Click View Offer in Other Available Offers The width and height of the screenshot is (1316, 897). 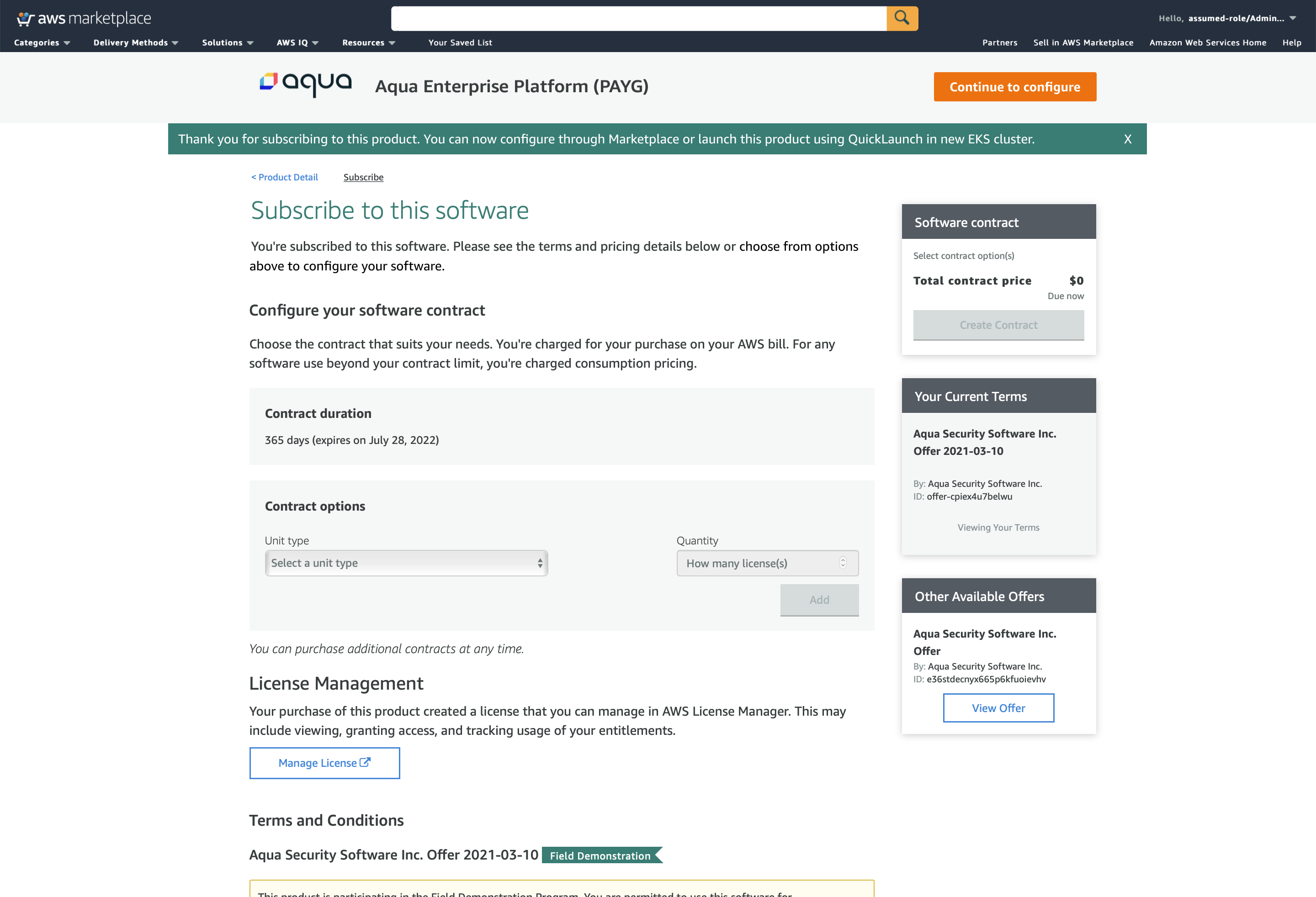pos(998,708)
